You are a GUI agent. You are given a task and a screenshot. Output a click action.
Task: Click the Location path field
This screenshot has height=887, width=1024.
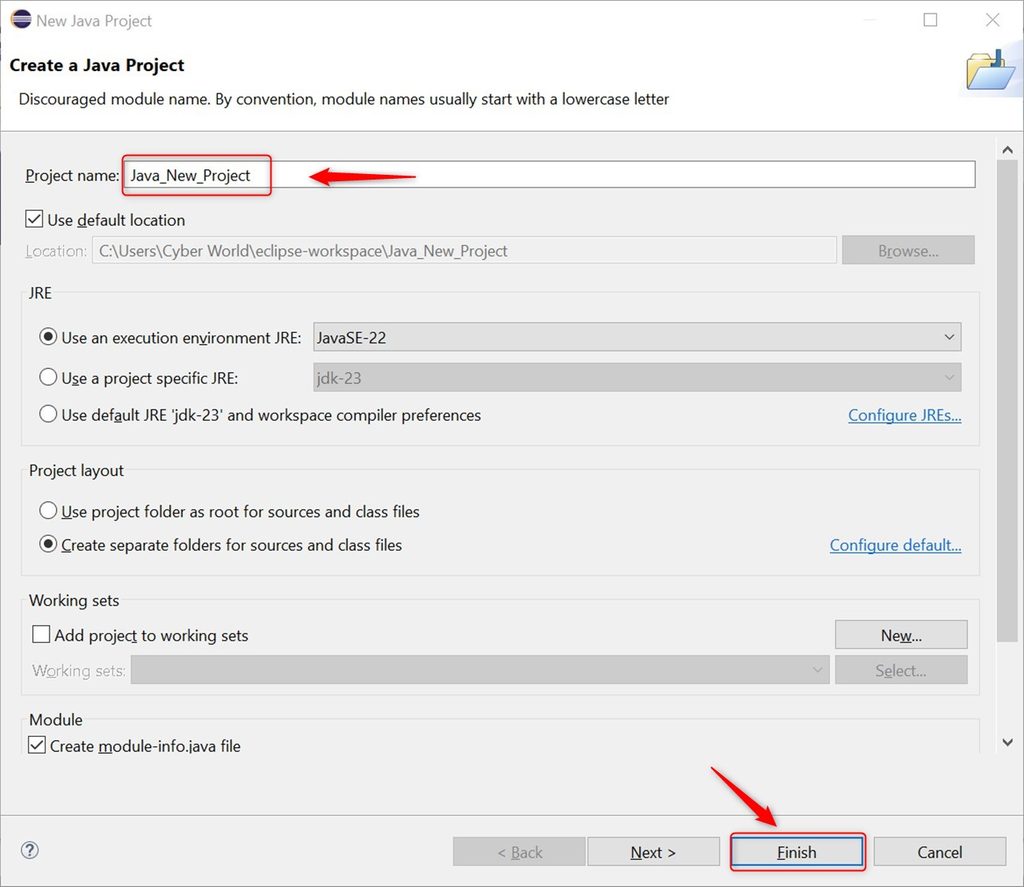[464, 251]
